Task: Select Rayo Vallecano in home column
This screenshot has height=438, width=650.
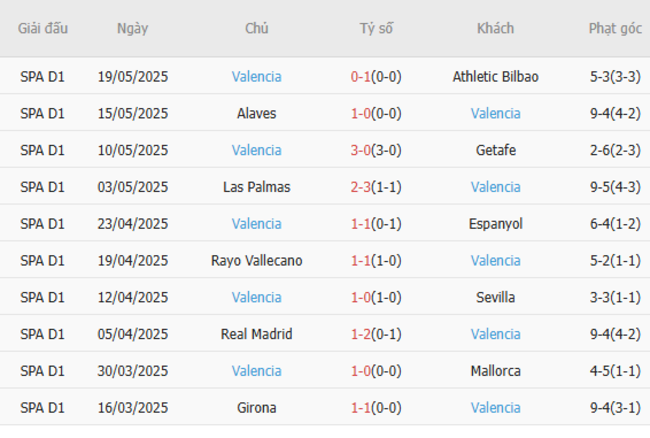Action: pyautogui.click(x=256, y=261)
